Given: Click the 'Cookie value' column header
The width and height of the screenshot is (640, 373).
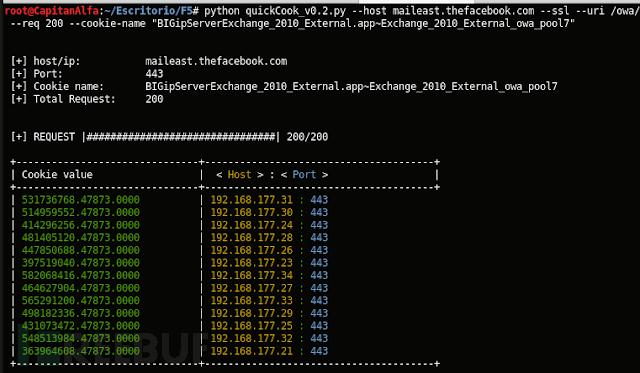Looking at the screenshot, I should [57, 175].
